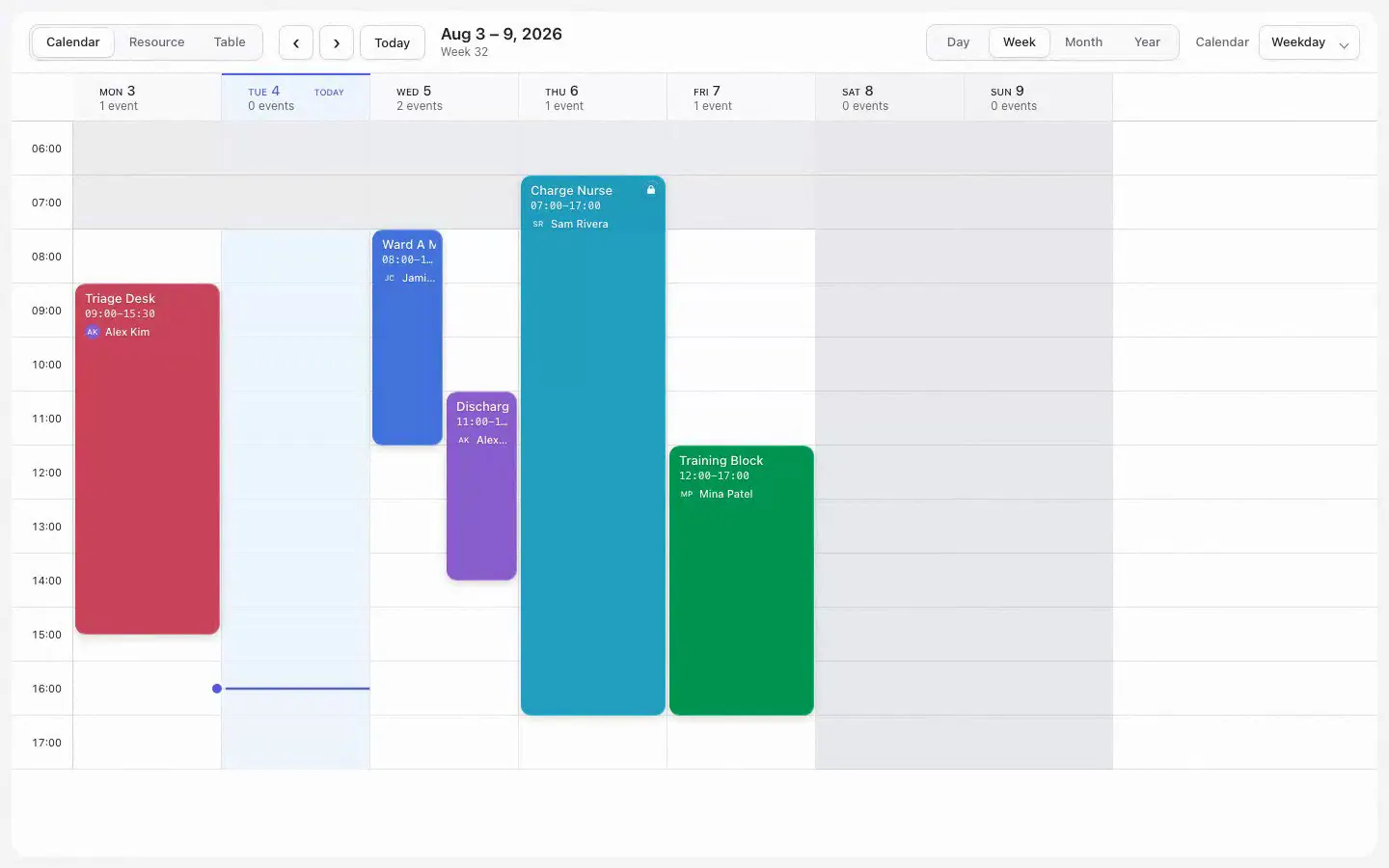The height and width of the screenshot is (868, 1389).
Task: Click the WED 5 day header
Action: click(445, 97)
